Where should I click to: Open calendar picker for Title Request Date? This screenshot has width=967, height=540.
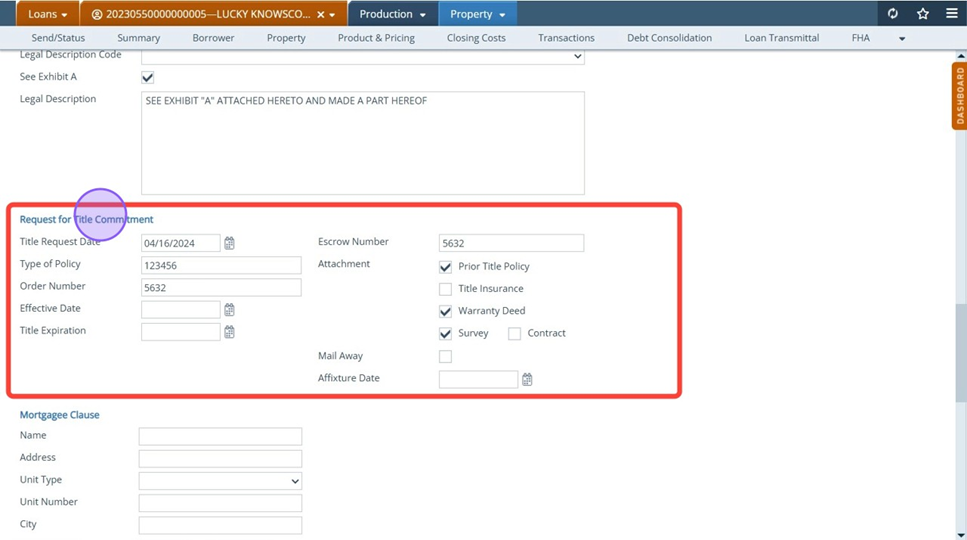(229, 243)
